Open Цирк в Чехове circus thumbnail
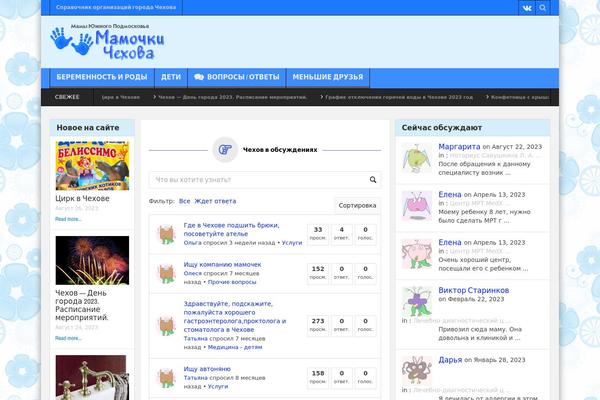This screenshot has width=600, height=400. pos(92,166)
